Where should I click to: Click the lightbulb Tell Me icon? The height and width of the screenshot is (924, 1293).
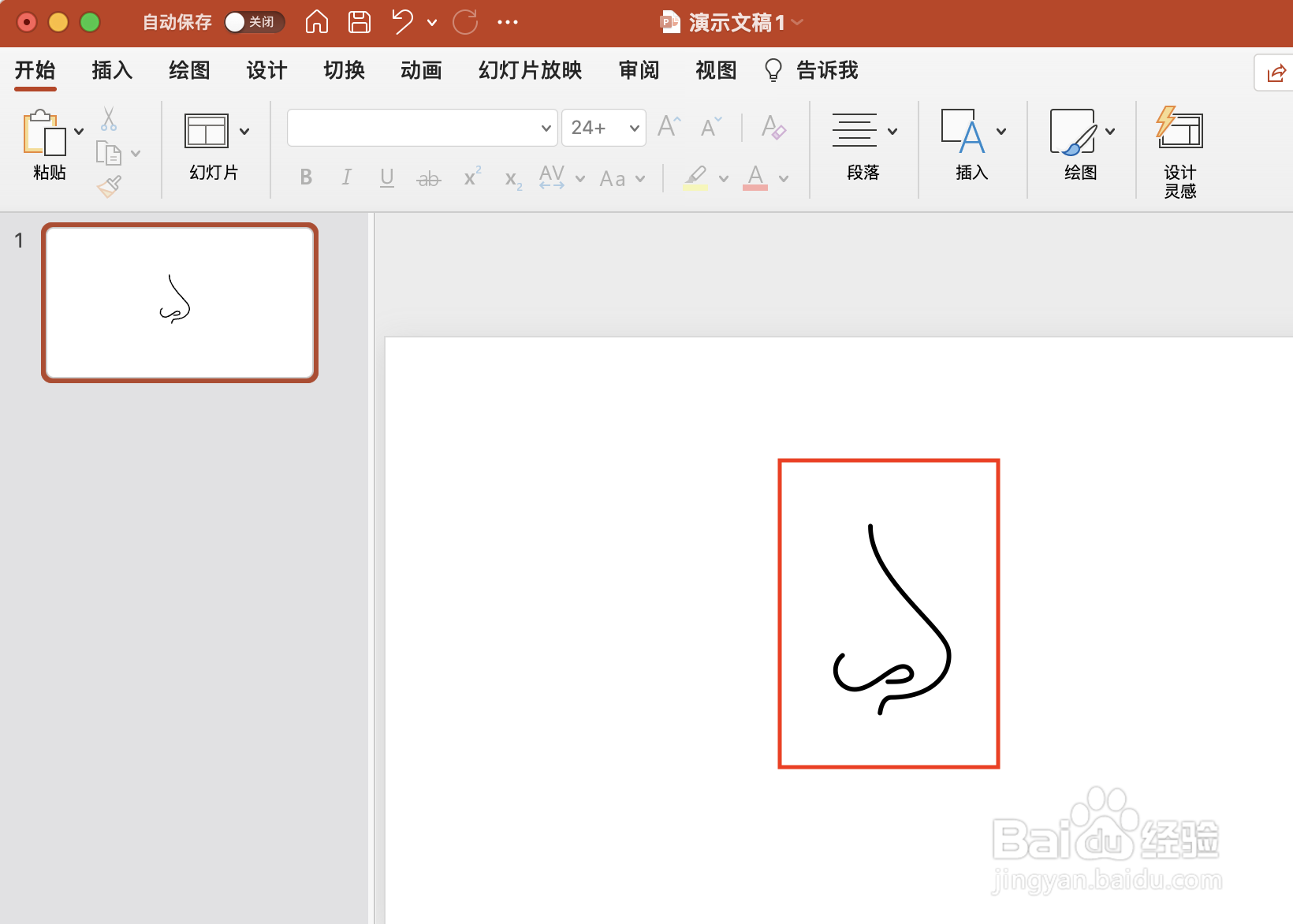point(773,70)
